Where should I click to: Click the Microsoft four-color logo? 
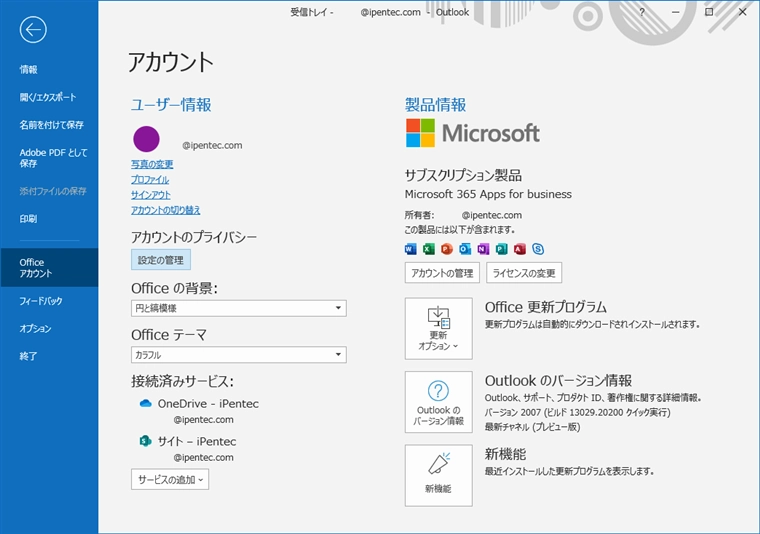420,133
